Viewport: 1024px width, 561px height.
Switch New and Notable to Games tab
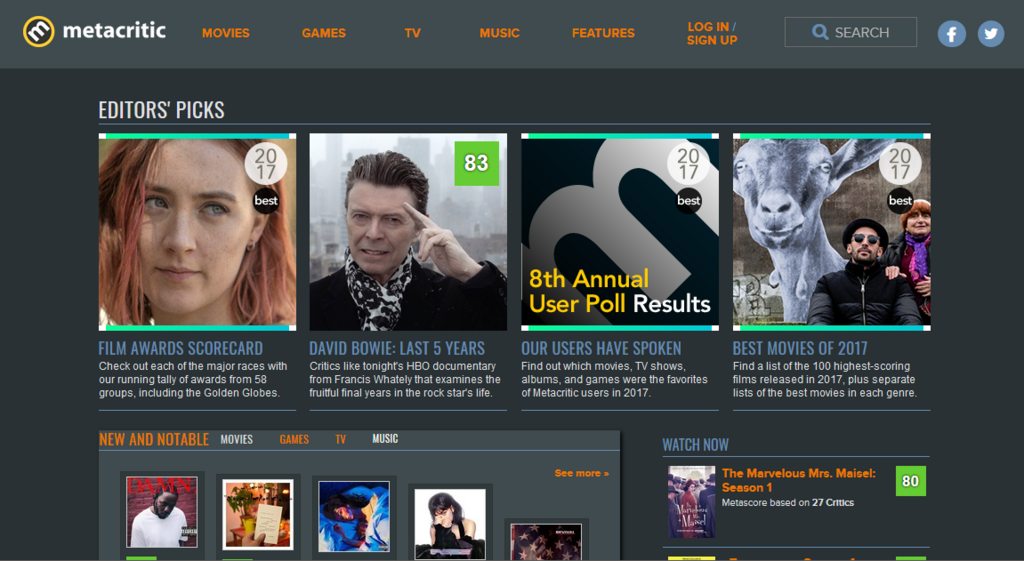294,440
